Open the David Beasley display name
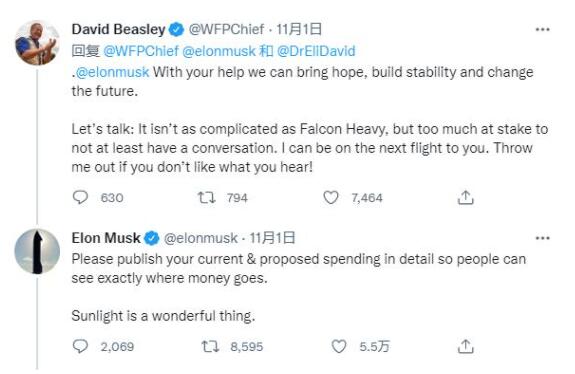 tap(118, 29)
